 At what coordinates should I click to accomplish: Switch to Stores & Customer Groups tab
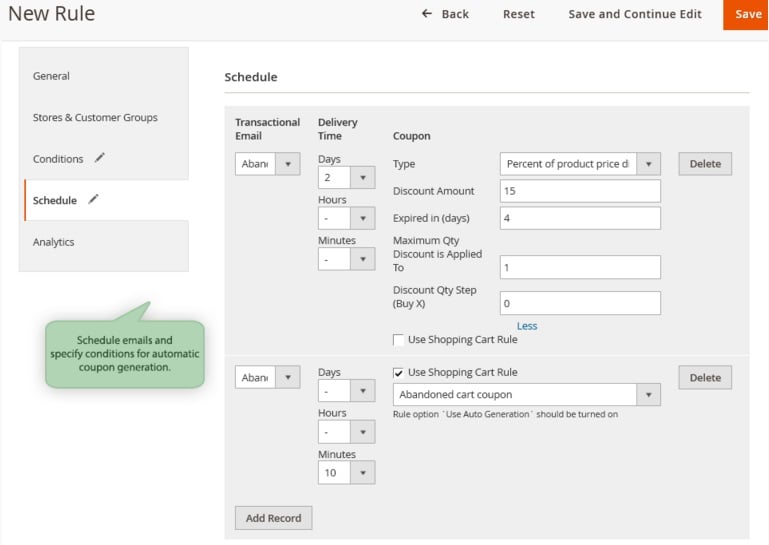coord(95,117)
